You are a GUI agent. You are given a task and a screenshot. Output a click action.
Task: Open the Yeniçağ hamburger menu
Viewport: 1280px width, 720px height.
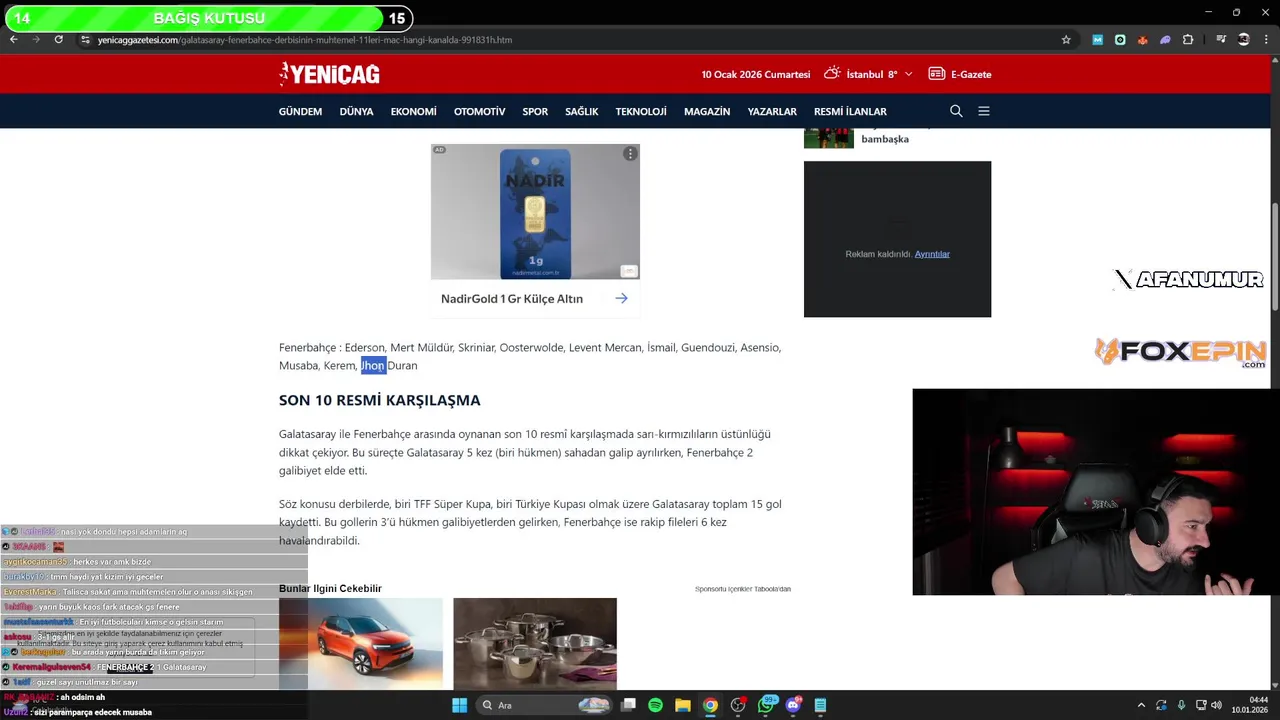click(x=984, y=111)
